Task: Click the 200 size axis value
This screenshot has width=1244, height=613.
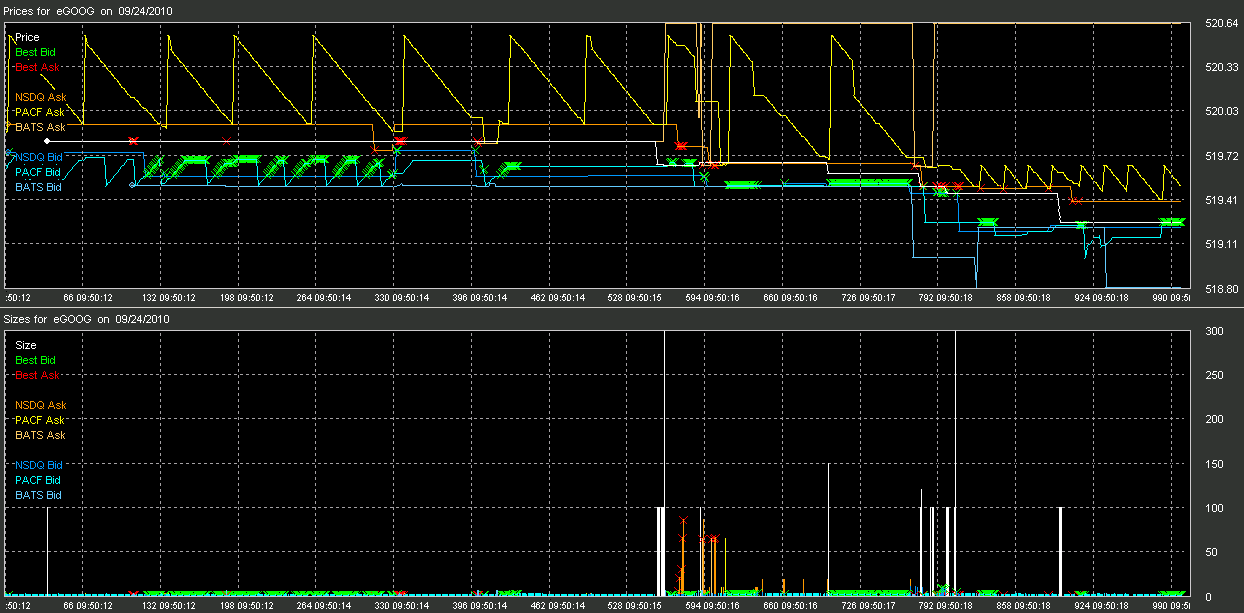Action: pos(1215,420)
